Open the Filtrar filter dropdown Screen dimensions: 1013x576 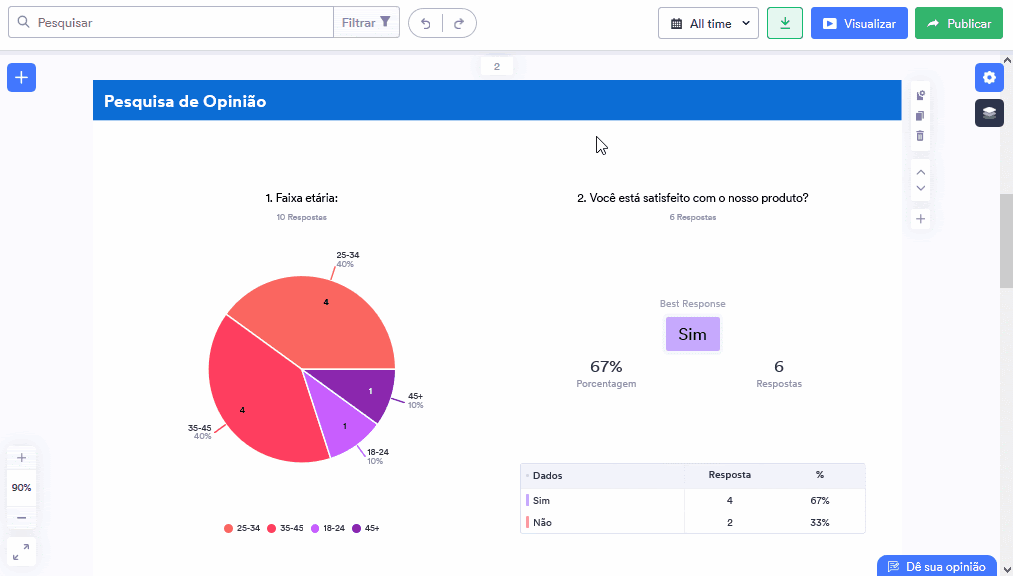(x=367, y=22)
